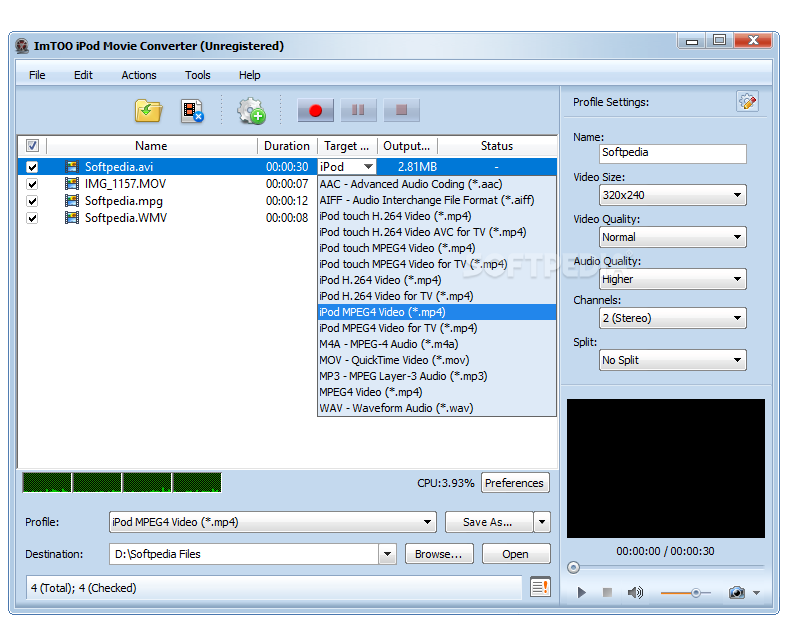This screenshot has width=788, height=623.
Task: Uncheck the Softpedia.mpg checkbox
Action: pos(32,201)
